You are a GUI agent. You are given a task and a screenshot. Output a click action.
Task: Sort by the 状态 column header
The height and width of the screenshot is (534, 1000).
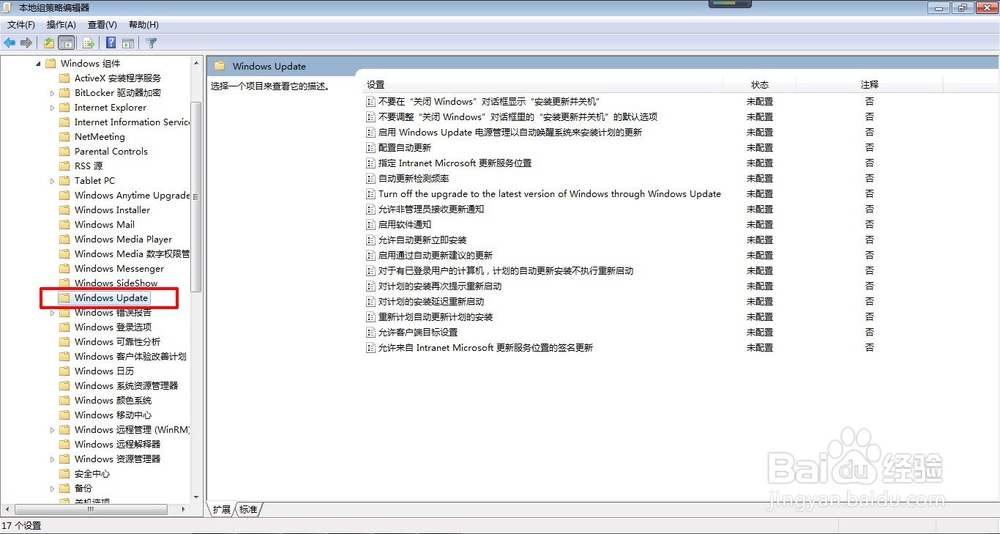[x=760, y=85]
